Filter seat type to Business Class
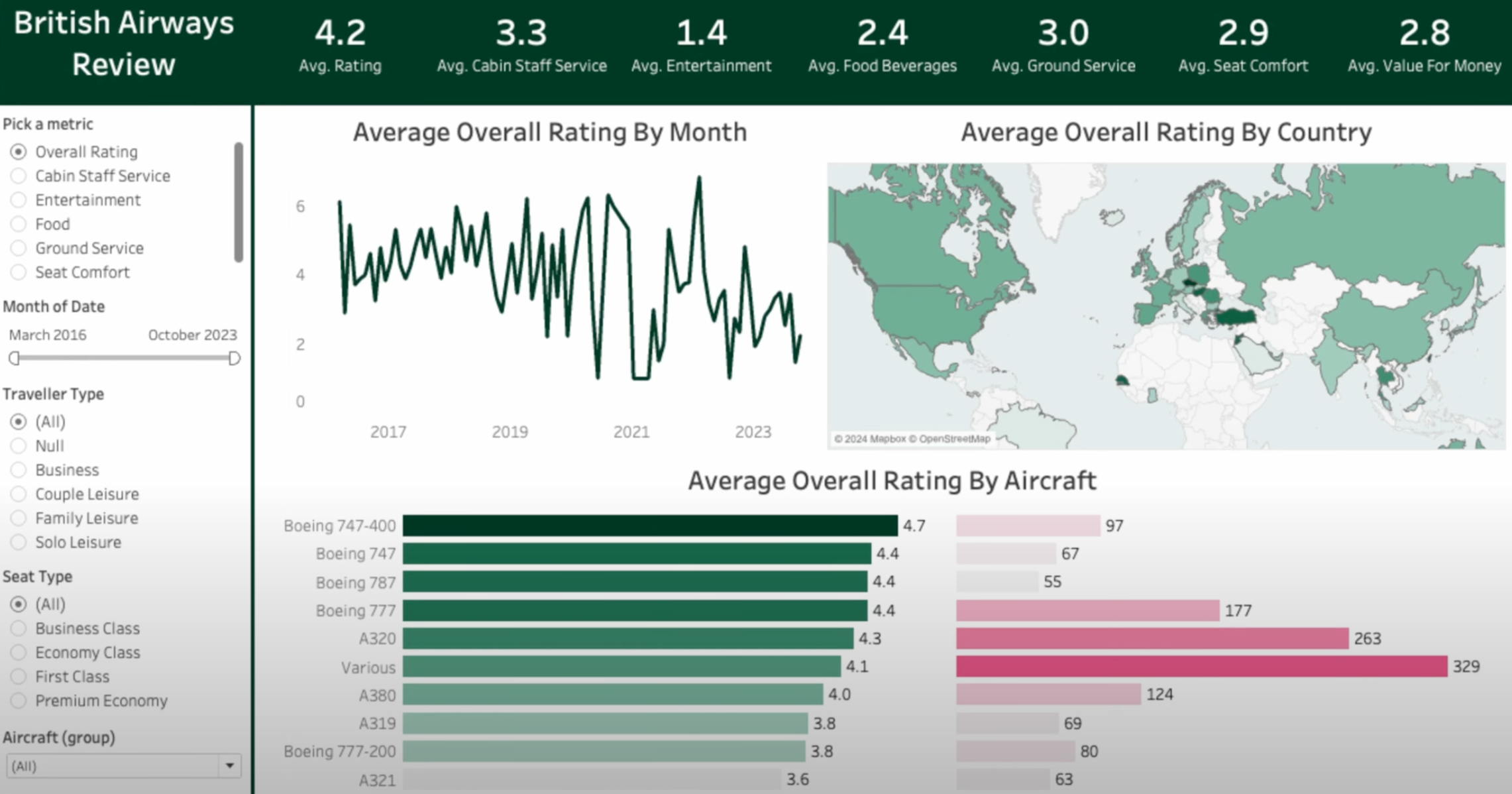The height and width of the screenshot is (794, 1512). pos(19,628)
